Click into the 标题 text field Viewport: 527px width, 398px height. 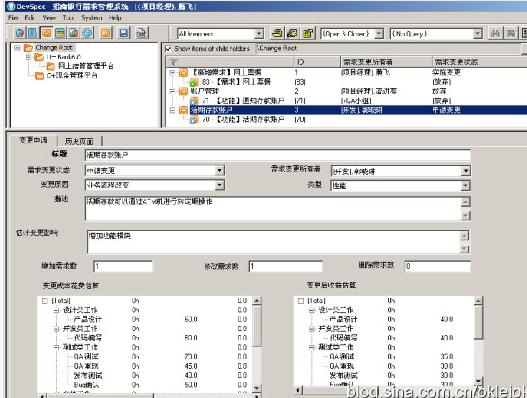coord(278,156)
